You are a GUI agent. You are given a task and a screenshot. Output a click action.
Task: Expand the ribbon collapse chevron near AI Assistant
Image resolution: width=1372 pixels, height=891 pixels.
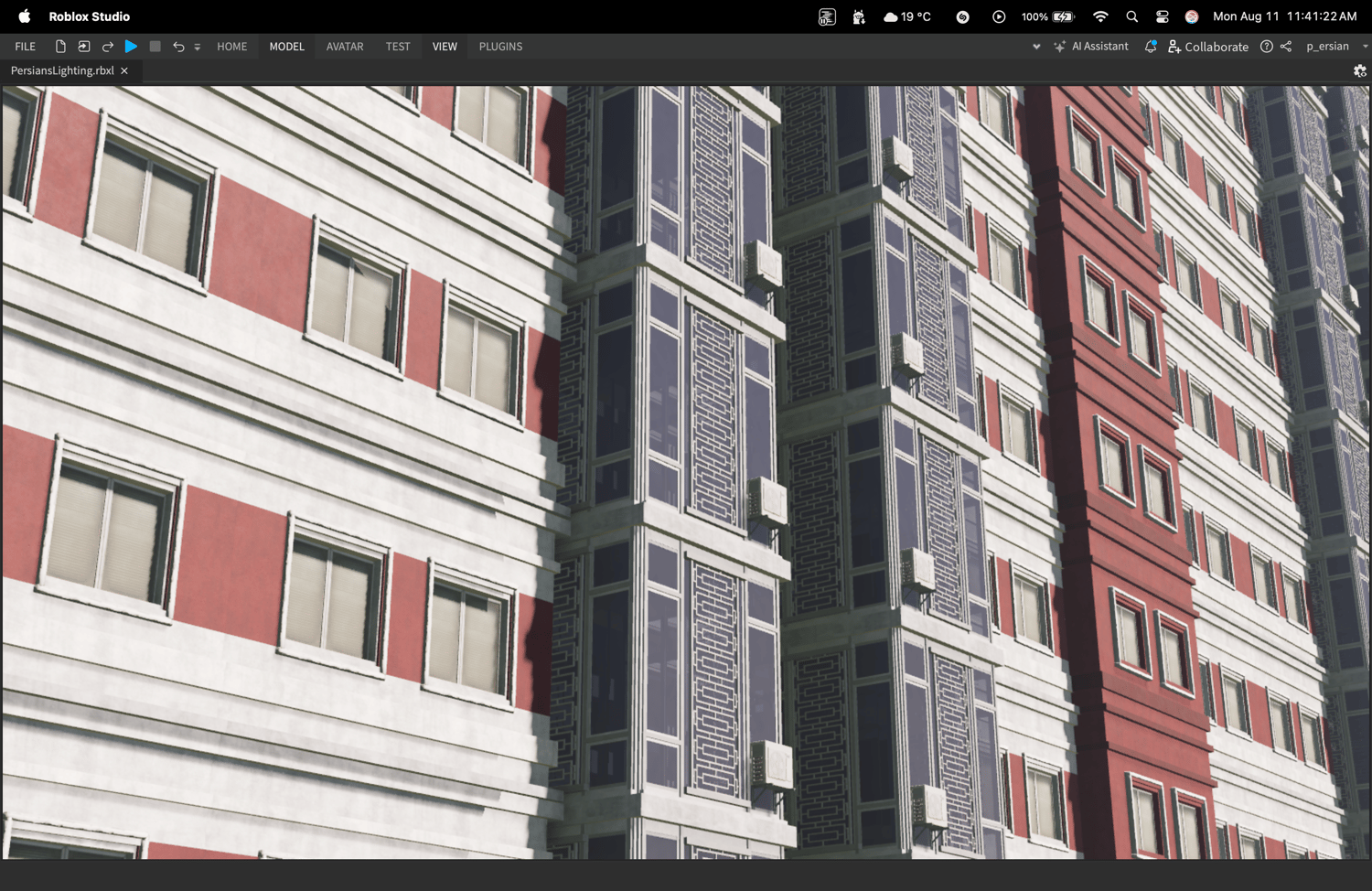click(1036, 47)
